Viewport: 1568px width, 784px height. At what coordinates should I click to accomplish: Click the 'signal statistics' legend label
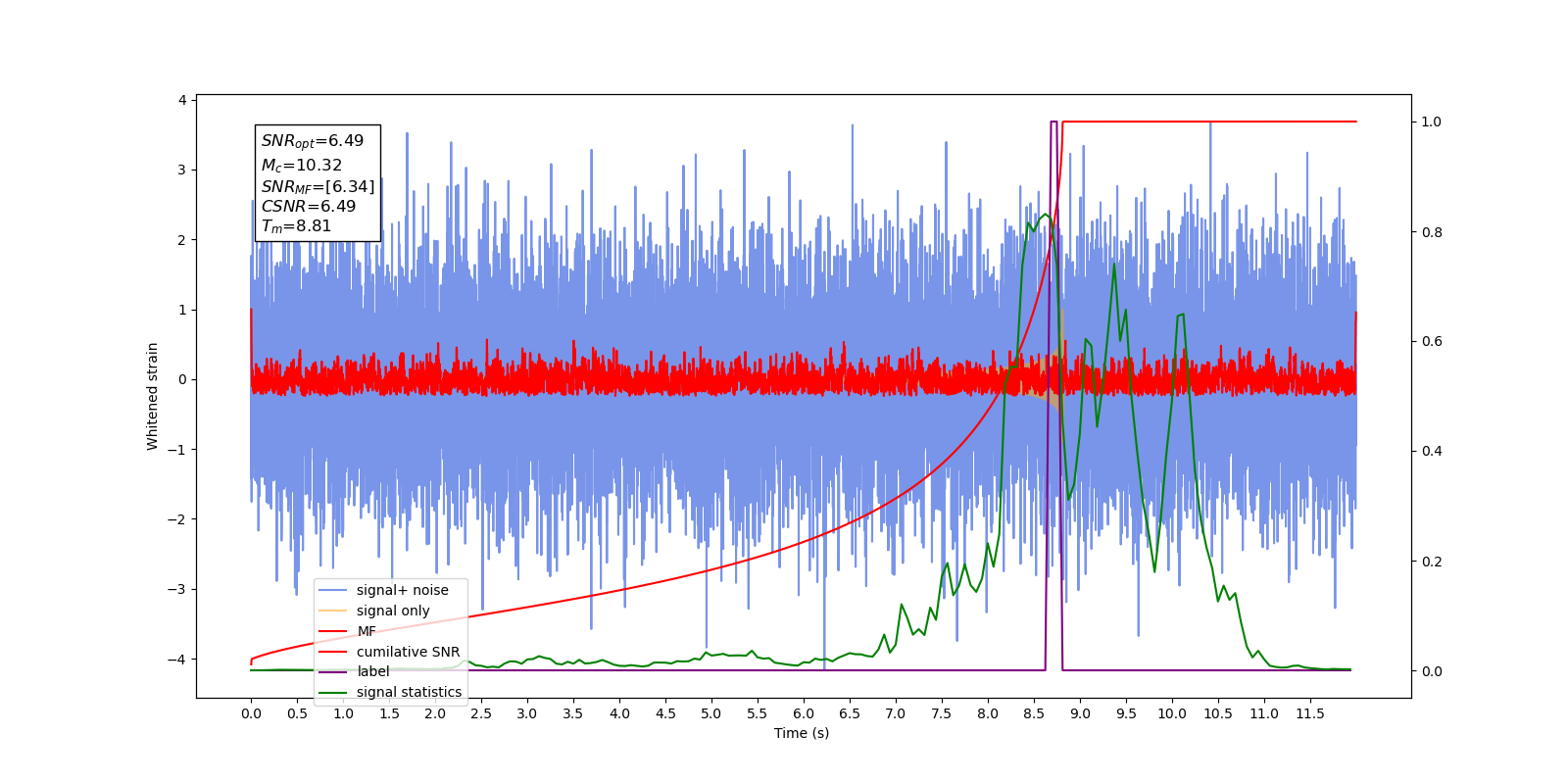409,692
